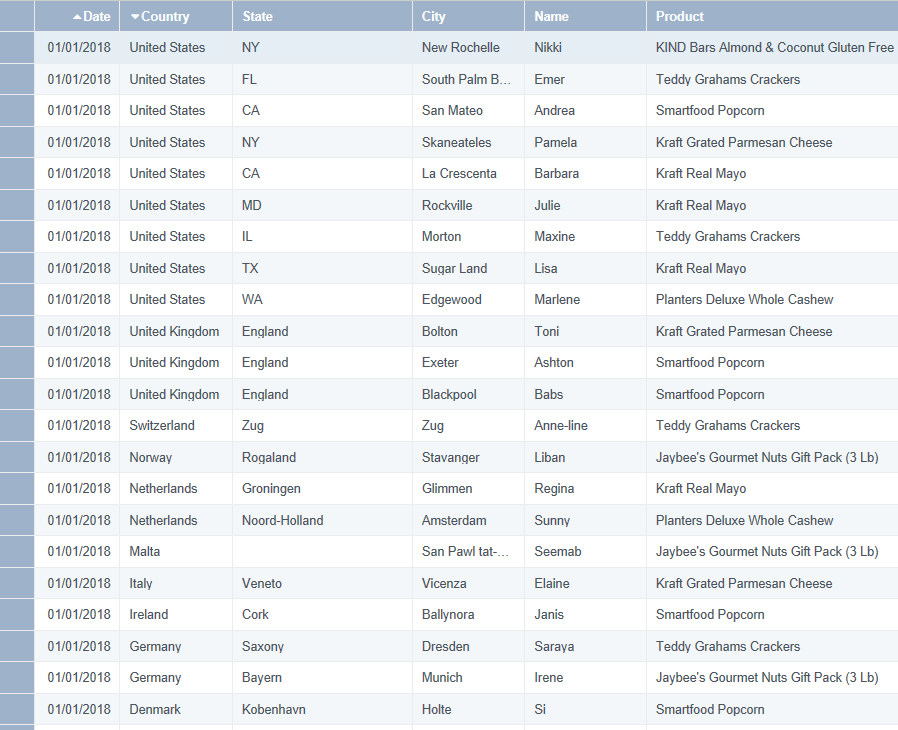The width and height of the screenshot is (898, 730).
Task: Select name cell 'Andrea'
Action: click(585, 111)
